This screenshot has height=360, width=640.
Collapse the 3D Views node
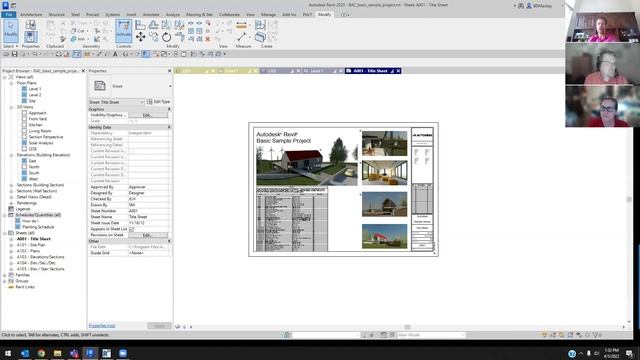coord(11,107)
